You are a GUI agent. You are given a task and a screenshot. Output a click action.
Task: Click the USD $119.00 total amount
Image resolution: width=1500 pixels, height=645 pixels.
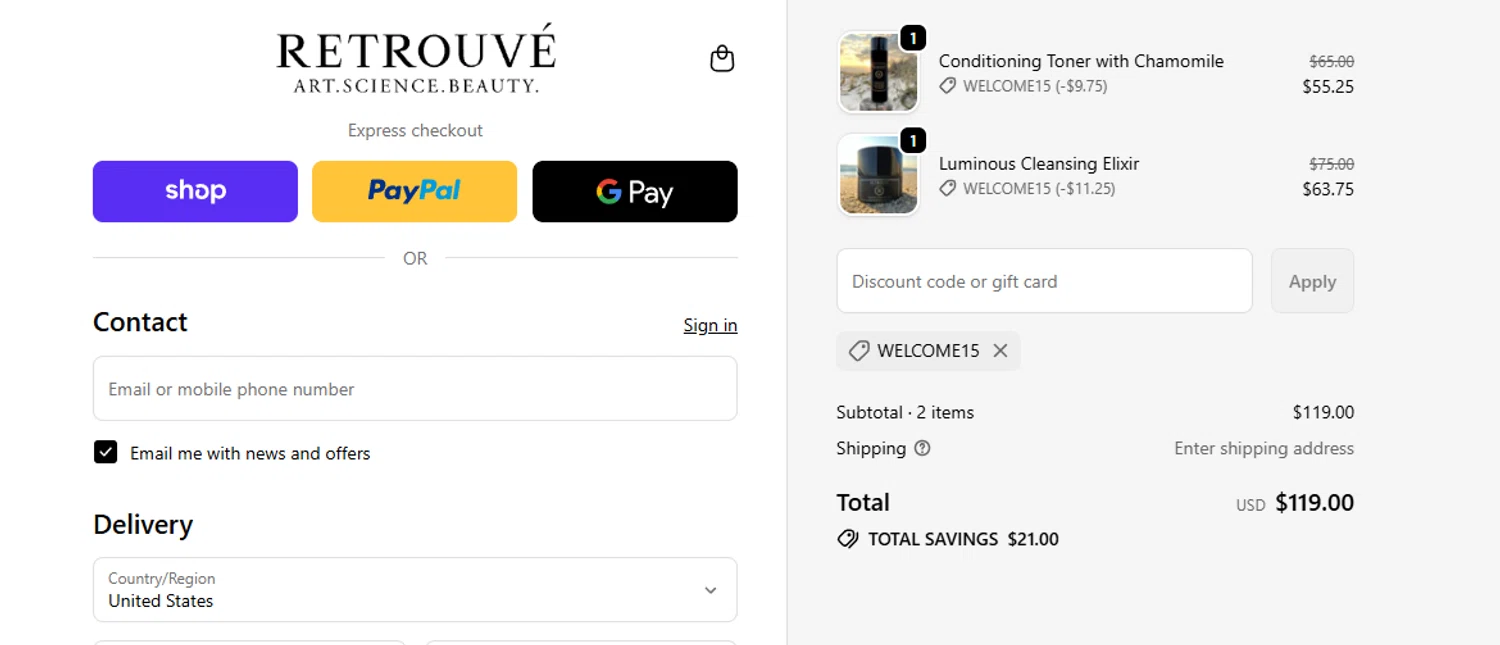1295,503
